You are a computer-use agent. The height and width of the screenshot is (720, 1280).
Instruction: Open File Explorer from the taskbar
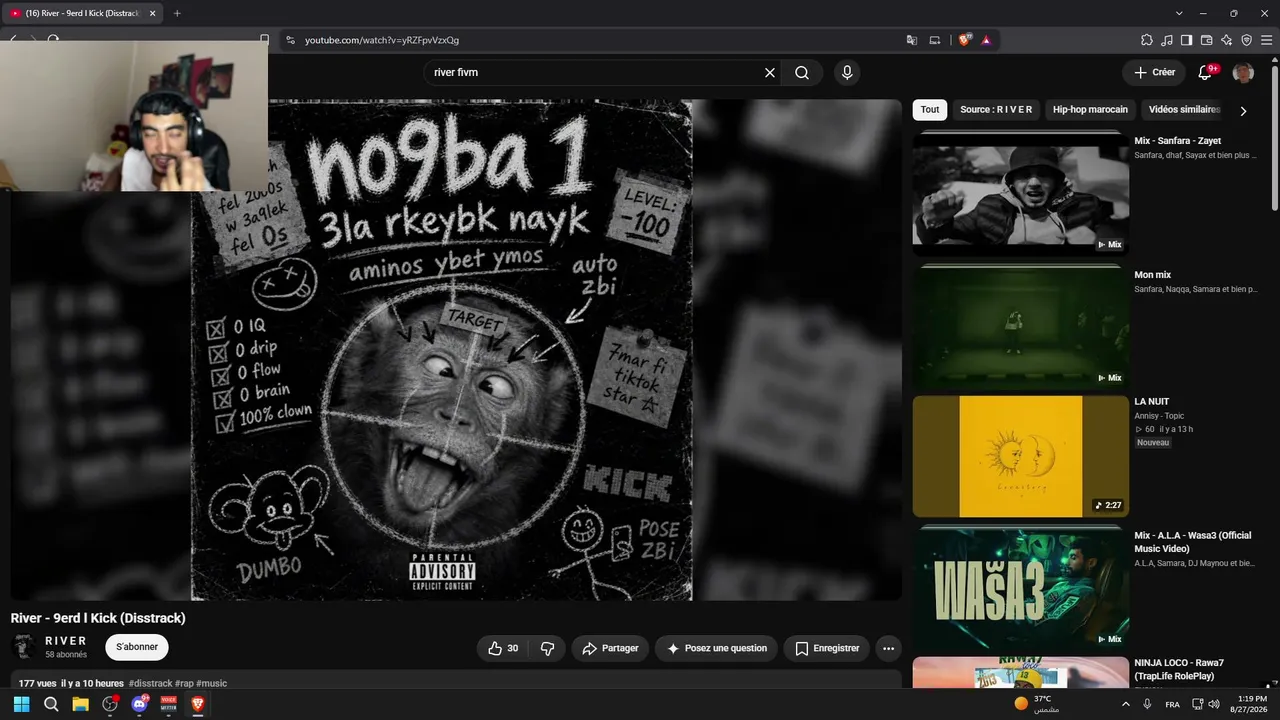pos(80,704)
